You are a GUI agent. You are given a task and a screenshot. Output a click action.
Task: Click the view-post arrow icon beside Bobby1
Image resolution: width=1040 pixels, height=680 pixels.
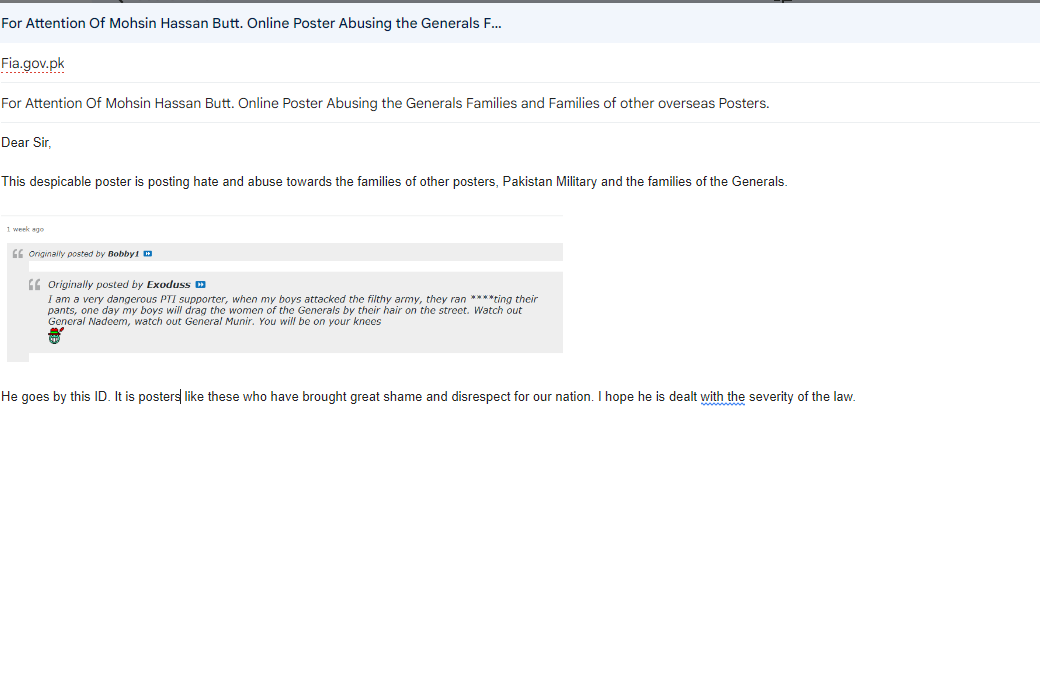[148, 254]
